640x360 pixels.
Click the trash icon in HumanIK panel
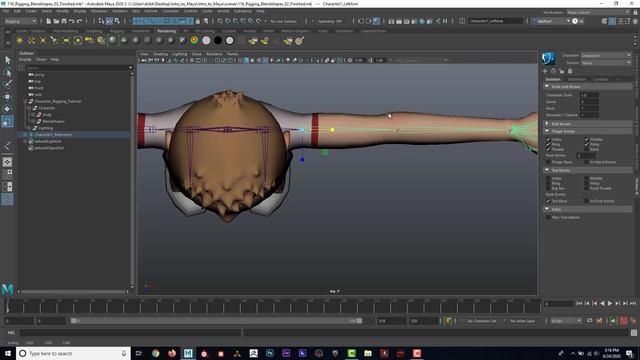click(x=570, y=71)
